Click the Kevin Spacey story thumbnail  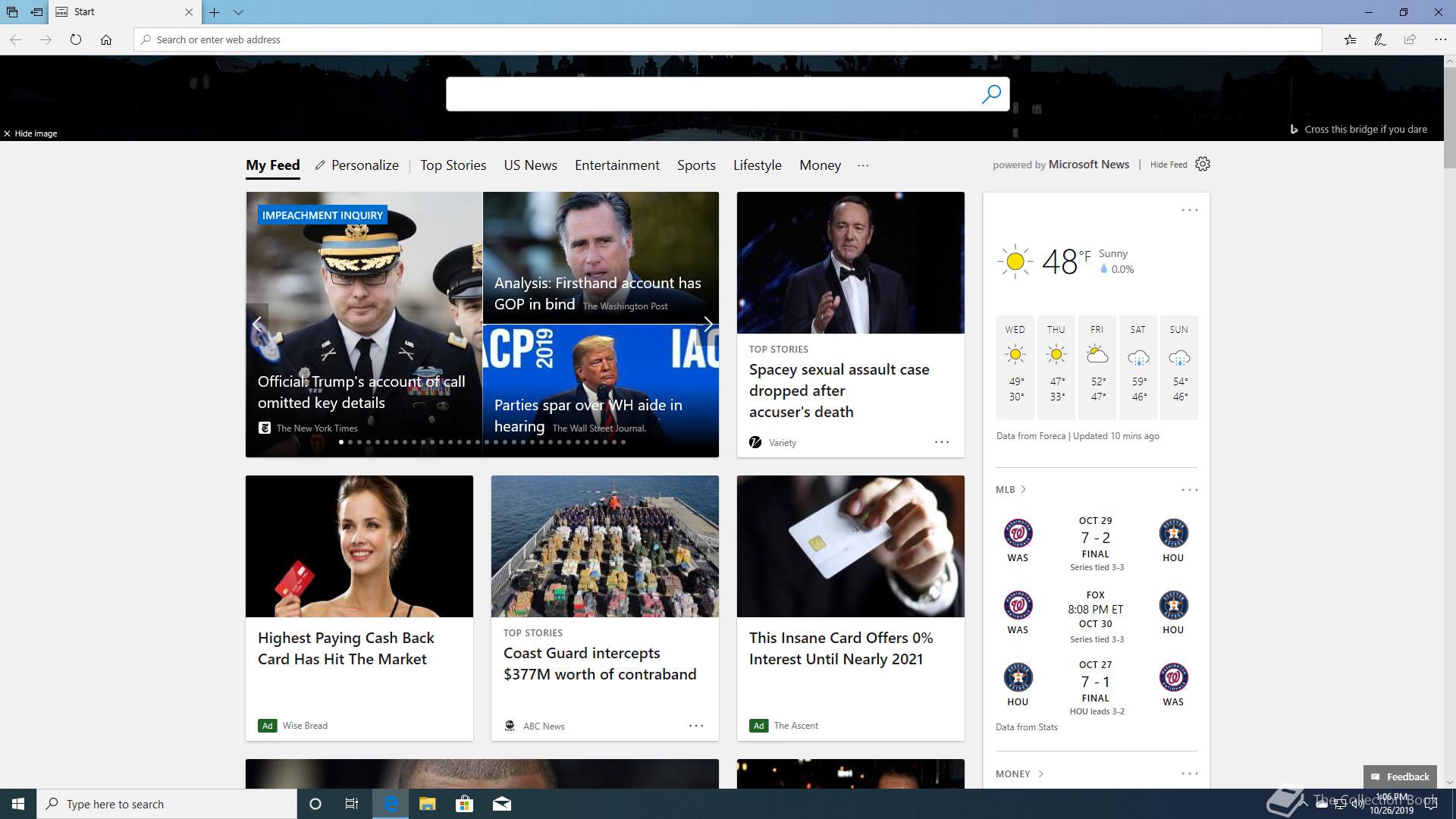coord(851,262)
